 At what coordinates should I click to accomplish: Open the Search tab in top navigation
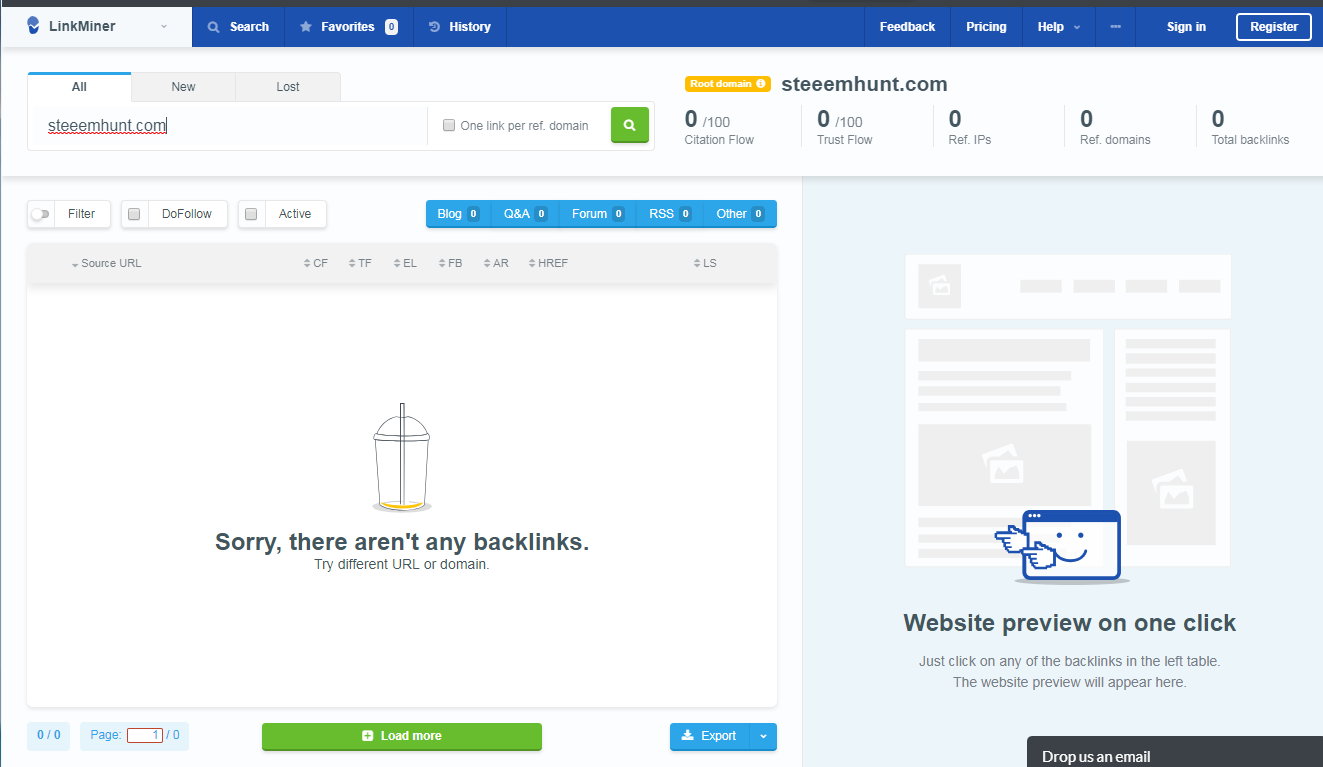pos(238,27)
